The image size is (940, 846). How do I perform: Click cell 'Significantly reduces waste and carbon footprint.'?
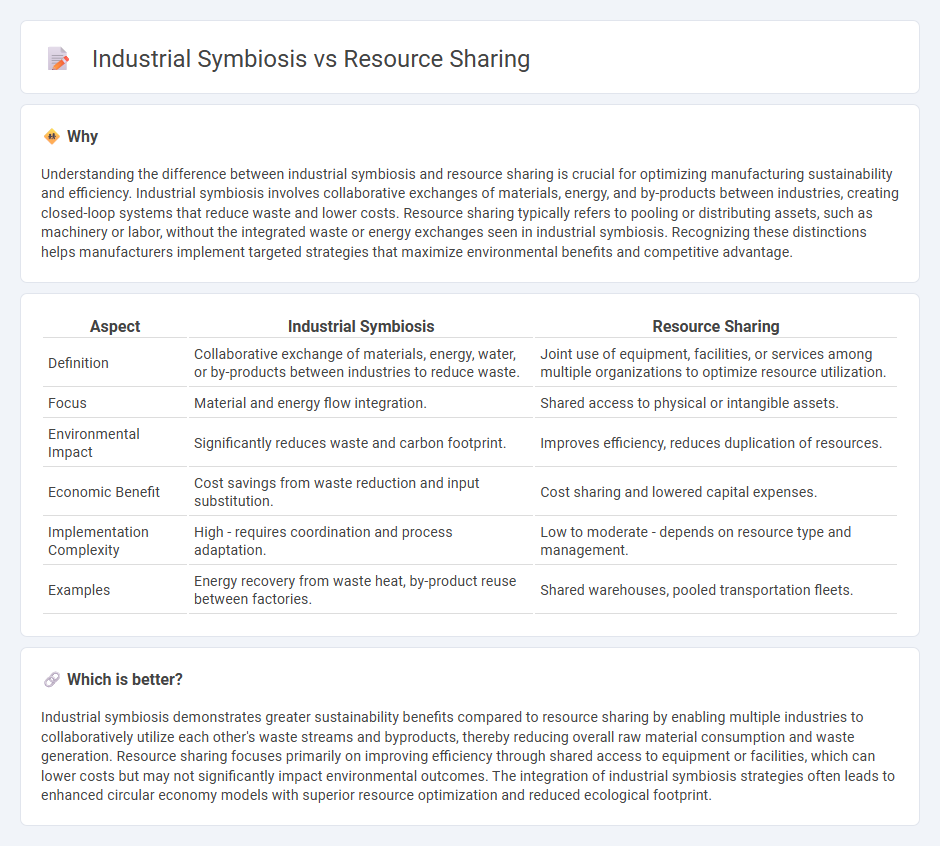coord(361,443)
